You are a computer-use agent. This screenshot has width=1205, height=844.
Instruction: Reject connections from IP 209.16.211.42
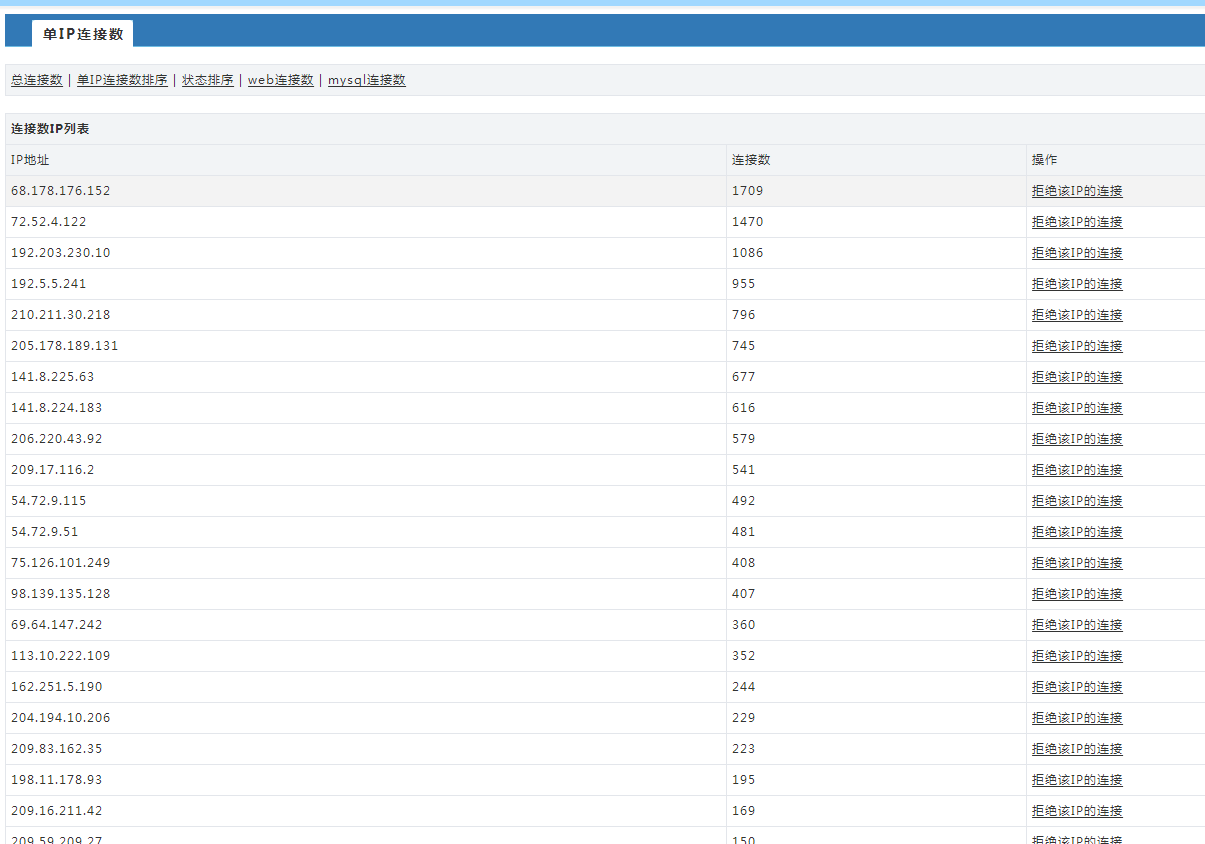tap(1077, 811)
